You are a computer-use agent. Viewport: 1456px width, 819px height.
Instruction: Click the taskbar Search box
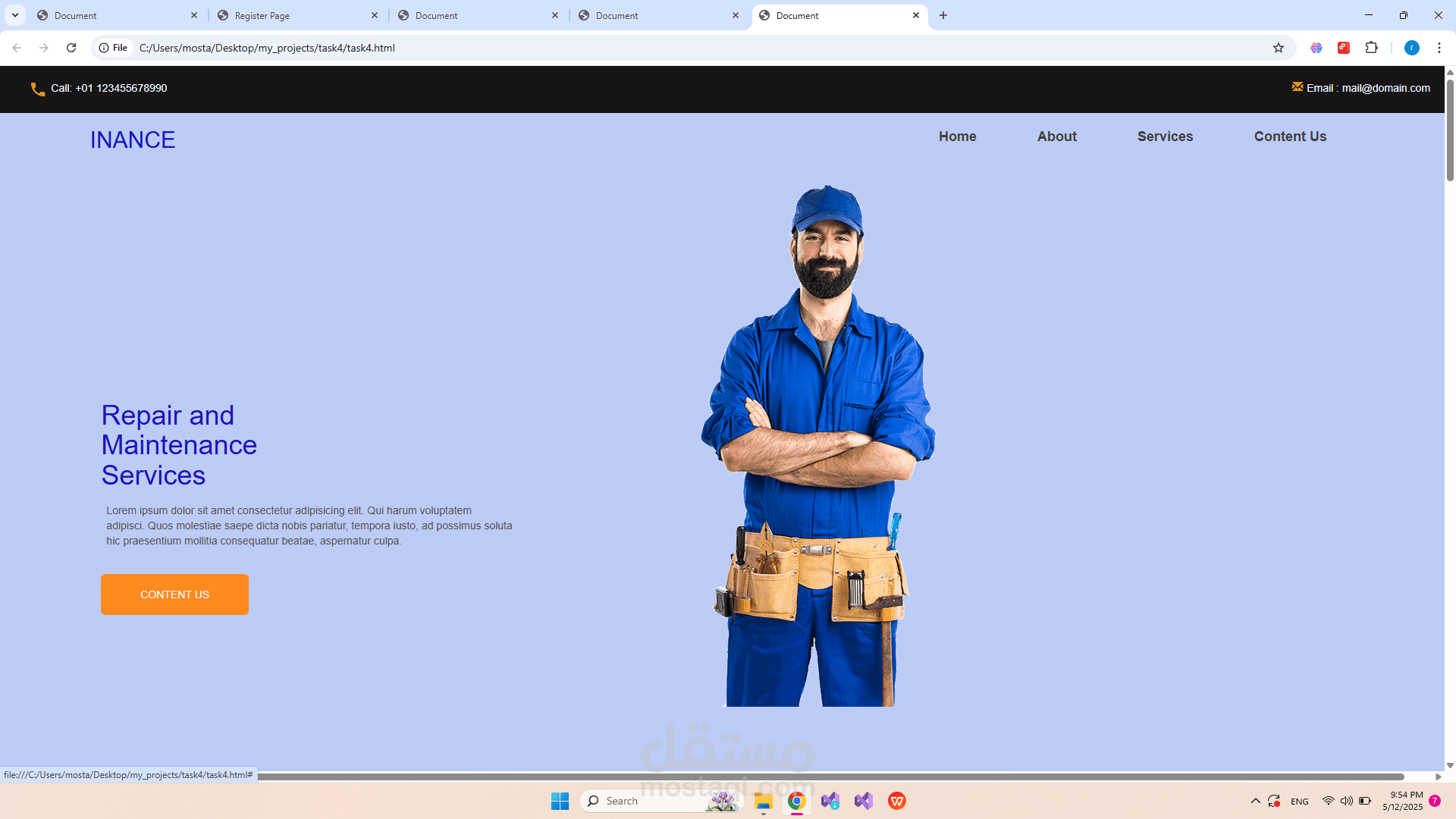[660, 801]
